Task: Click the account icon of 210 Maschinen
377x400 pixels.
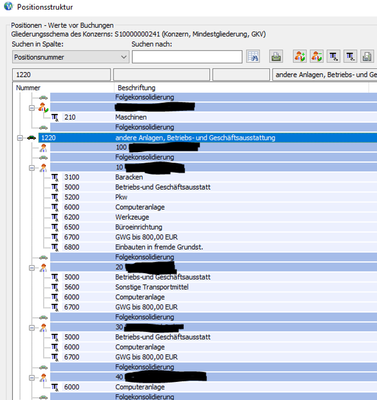Action: click(55, 117)
